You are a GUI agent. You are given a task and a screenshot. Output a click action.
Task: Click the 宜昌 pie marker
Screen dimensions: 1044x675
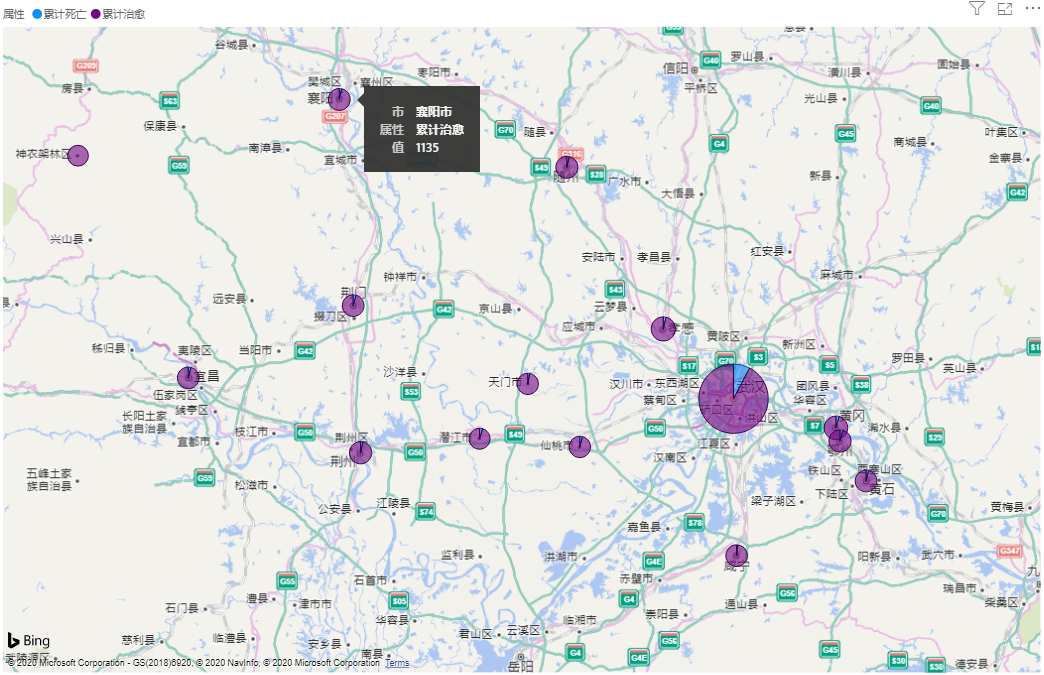pos(188,378)
